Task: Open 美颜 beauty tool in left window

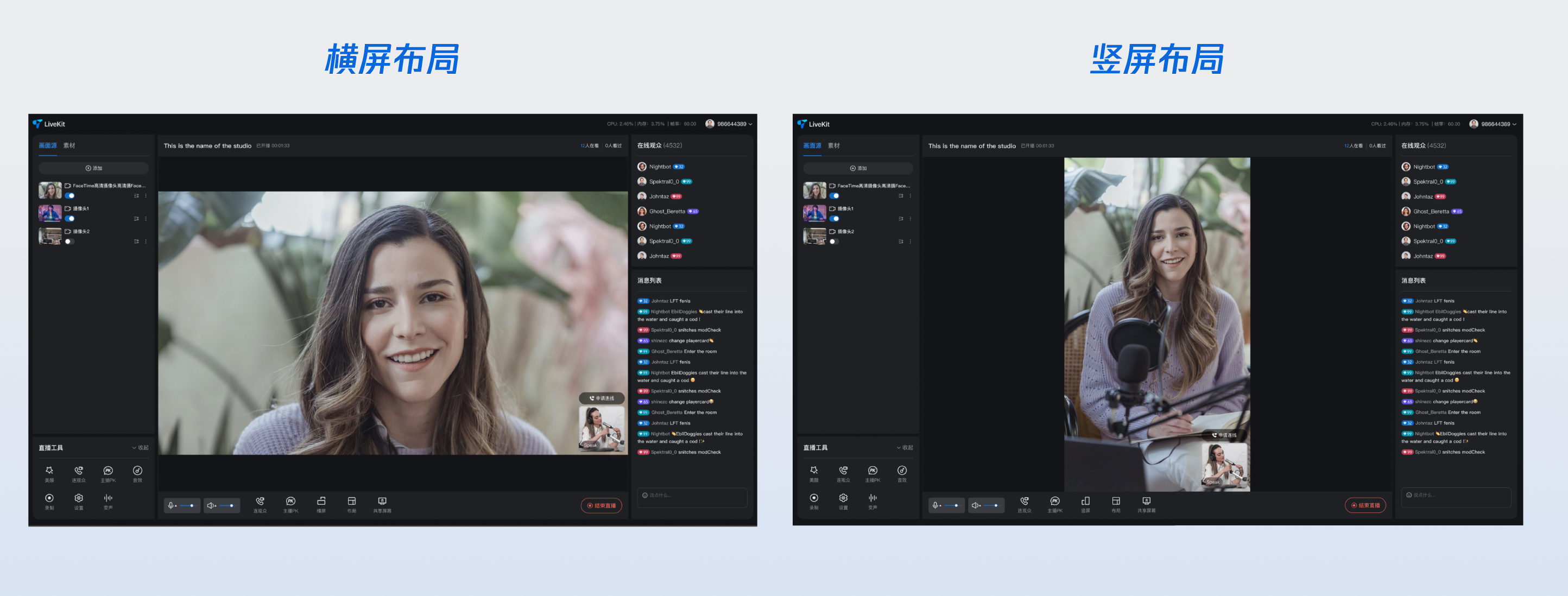Action: (49, 471)
